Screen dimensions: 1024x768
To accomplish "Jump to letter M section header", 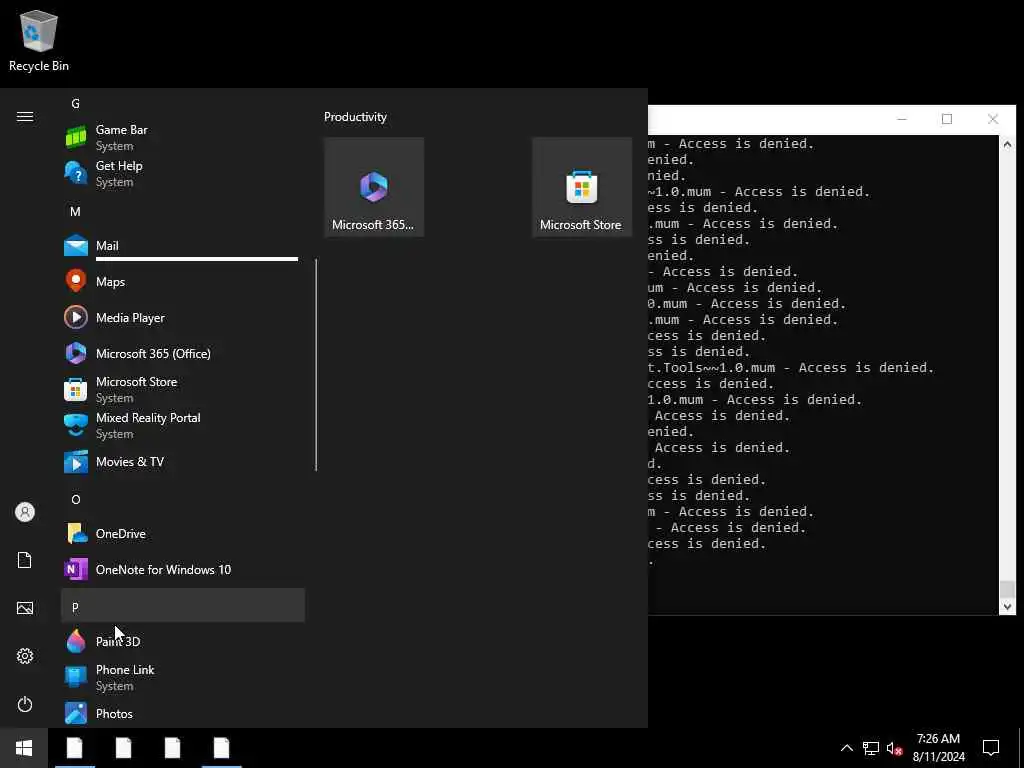I will tap(183, 212).
